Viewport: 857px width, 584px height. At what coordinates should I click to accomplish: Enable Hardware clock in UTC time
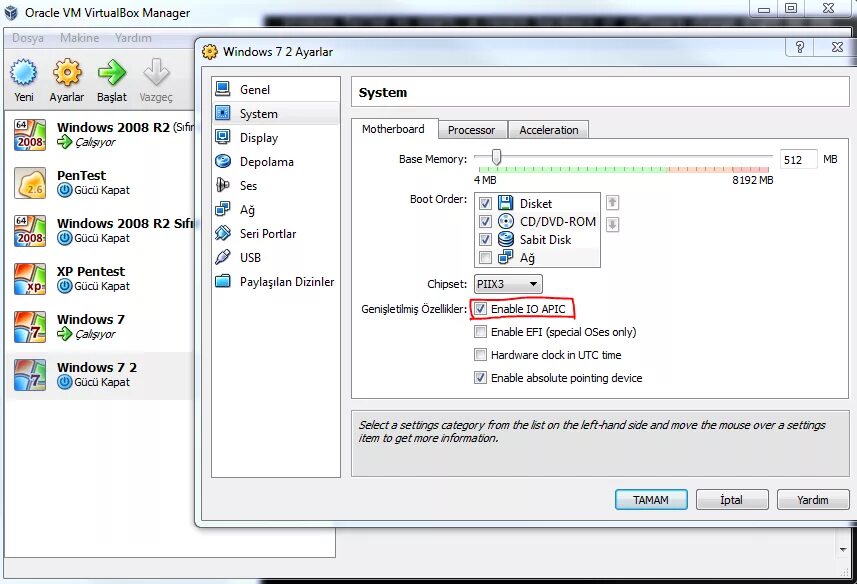480,355
